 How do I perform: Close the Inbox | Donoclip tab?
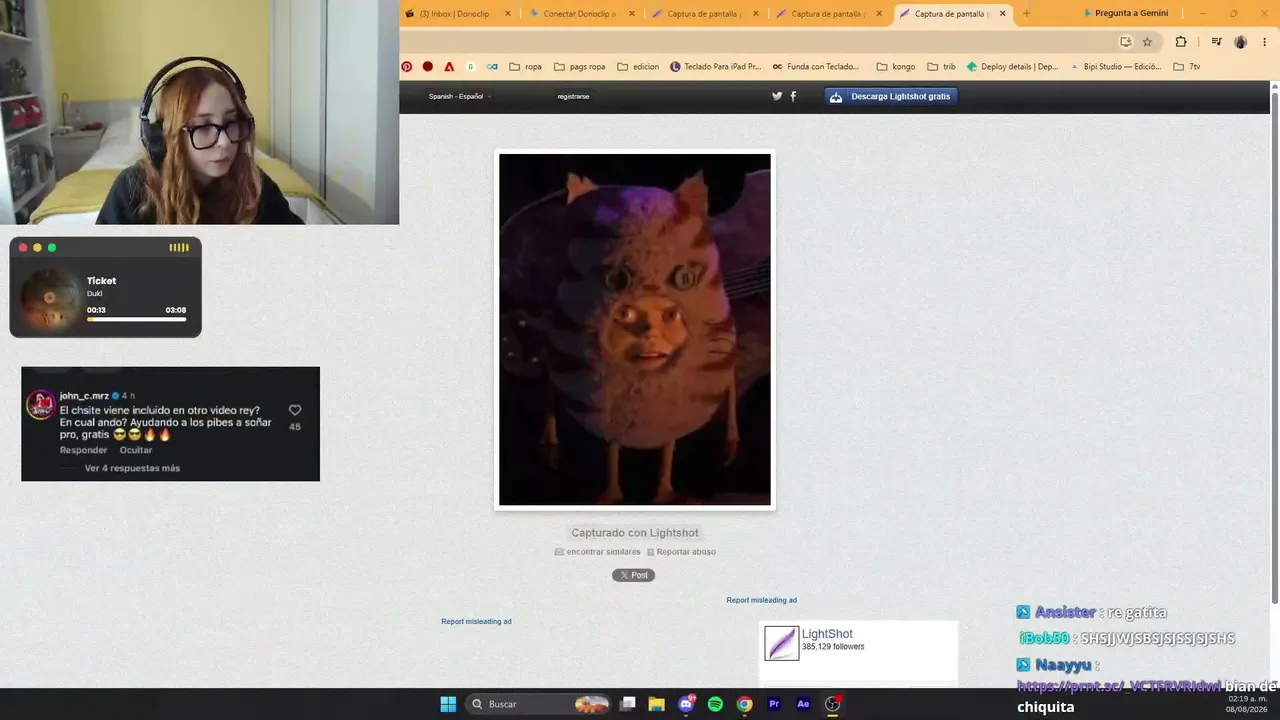[x=508, y=14]
